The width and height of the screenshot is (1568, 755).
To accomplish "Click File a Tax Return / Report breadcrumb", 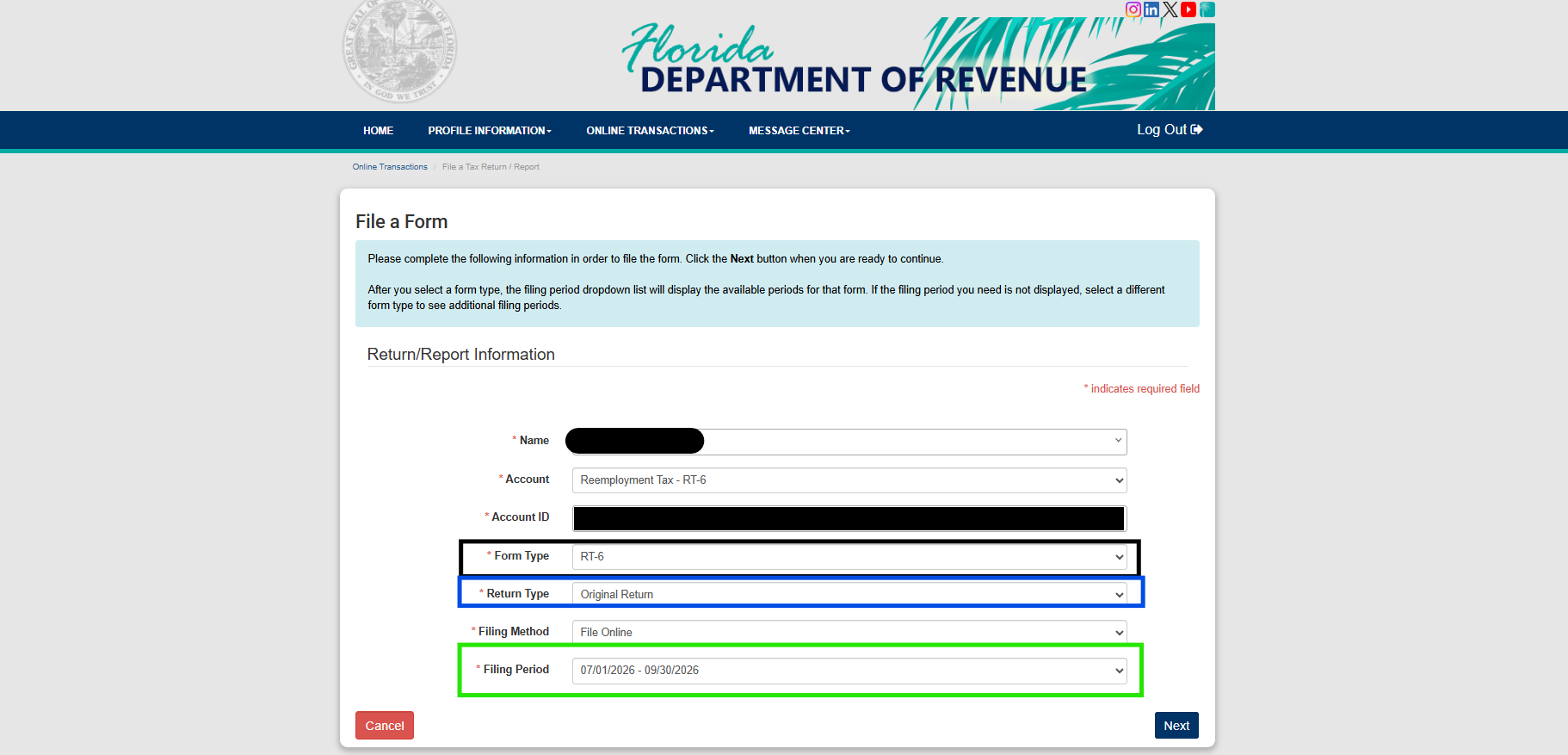I will [x=491, y=167].
